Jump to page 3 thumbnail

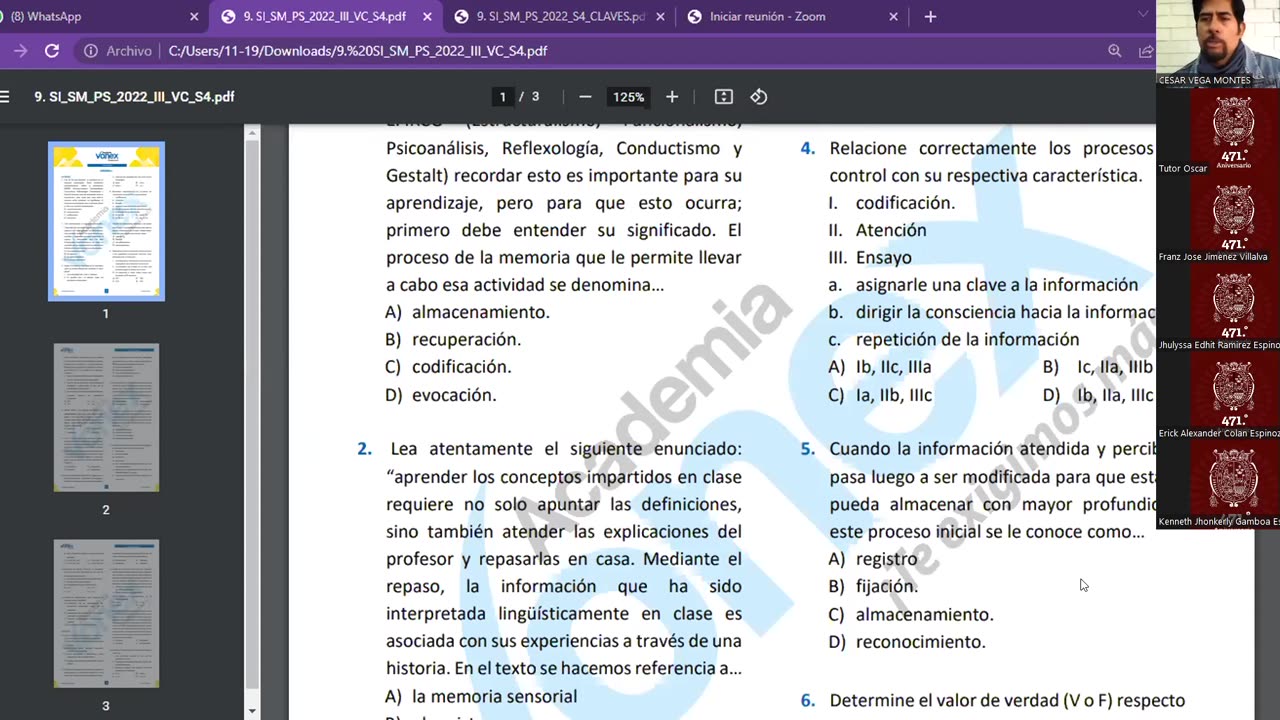pos(106,613)
